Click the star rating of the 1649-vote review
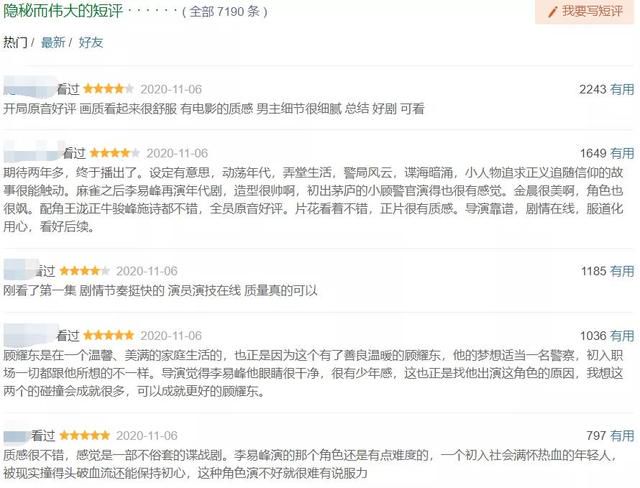The height and width of the screenshot is (488, 640). (x=115, y=153)
